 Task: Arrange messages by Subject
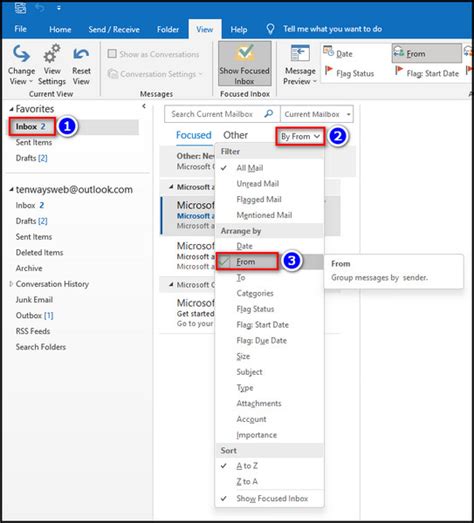click(x=270, y=372)
